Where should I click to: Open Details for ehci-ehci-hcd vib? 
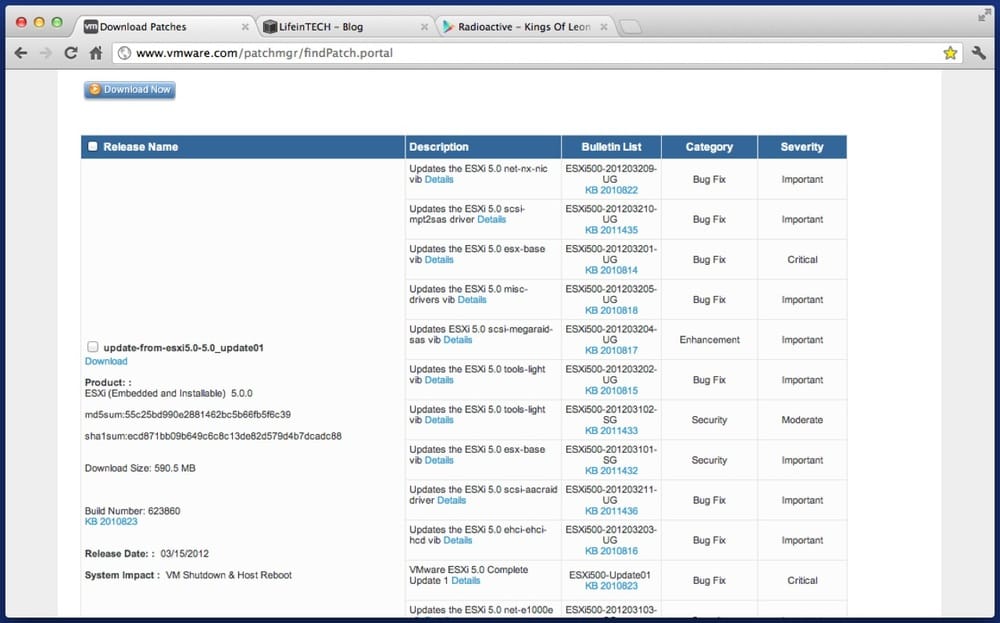pos(458,540)
